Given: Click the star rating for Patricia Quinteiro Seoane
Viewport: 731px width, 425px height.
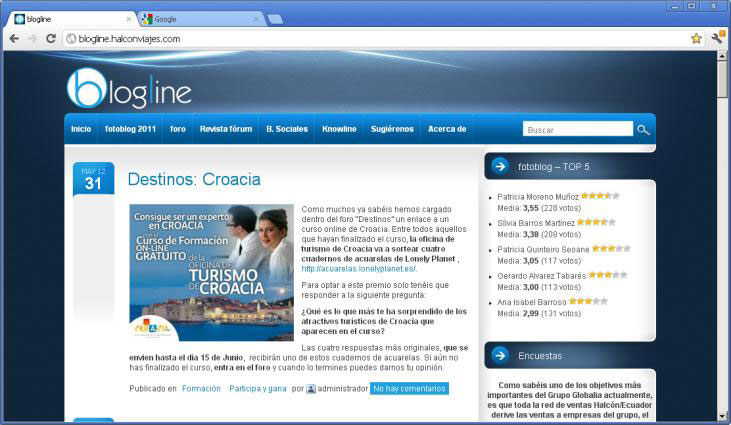Looking at the screenshot, I should click(x=611, y=248).
